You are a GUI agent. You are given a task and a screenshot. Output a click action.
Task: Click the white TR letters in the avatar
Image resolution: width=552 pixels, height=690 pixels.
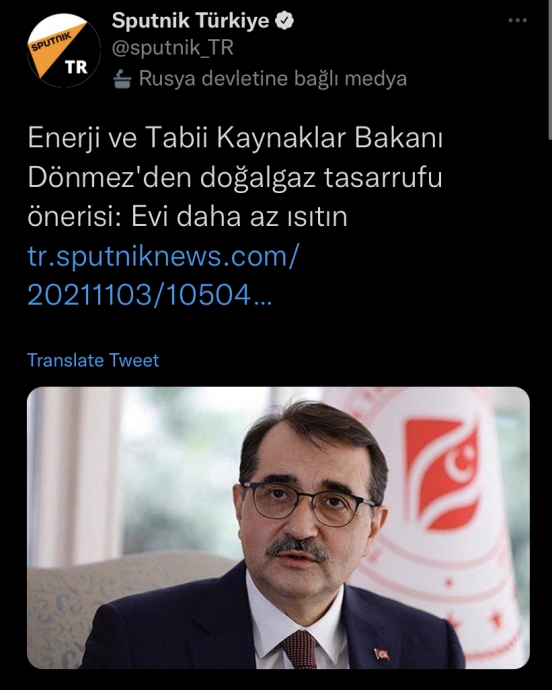[x=77, y=67]
